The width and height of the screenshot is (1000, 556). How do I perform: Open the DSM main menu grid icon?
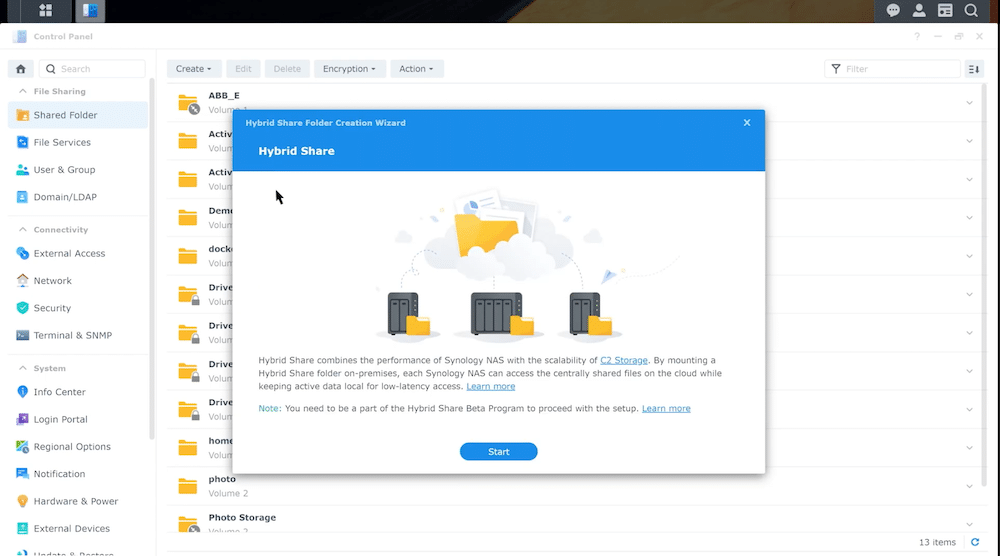click(45, 10)
